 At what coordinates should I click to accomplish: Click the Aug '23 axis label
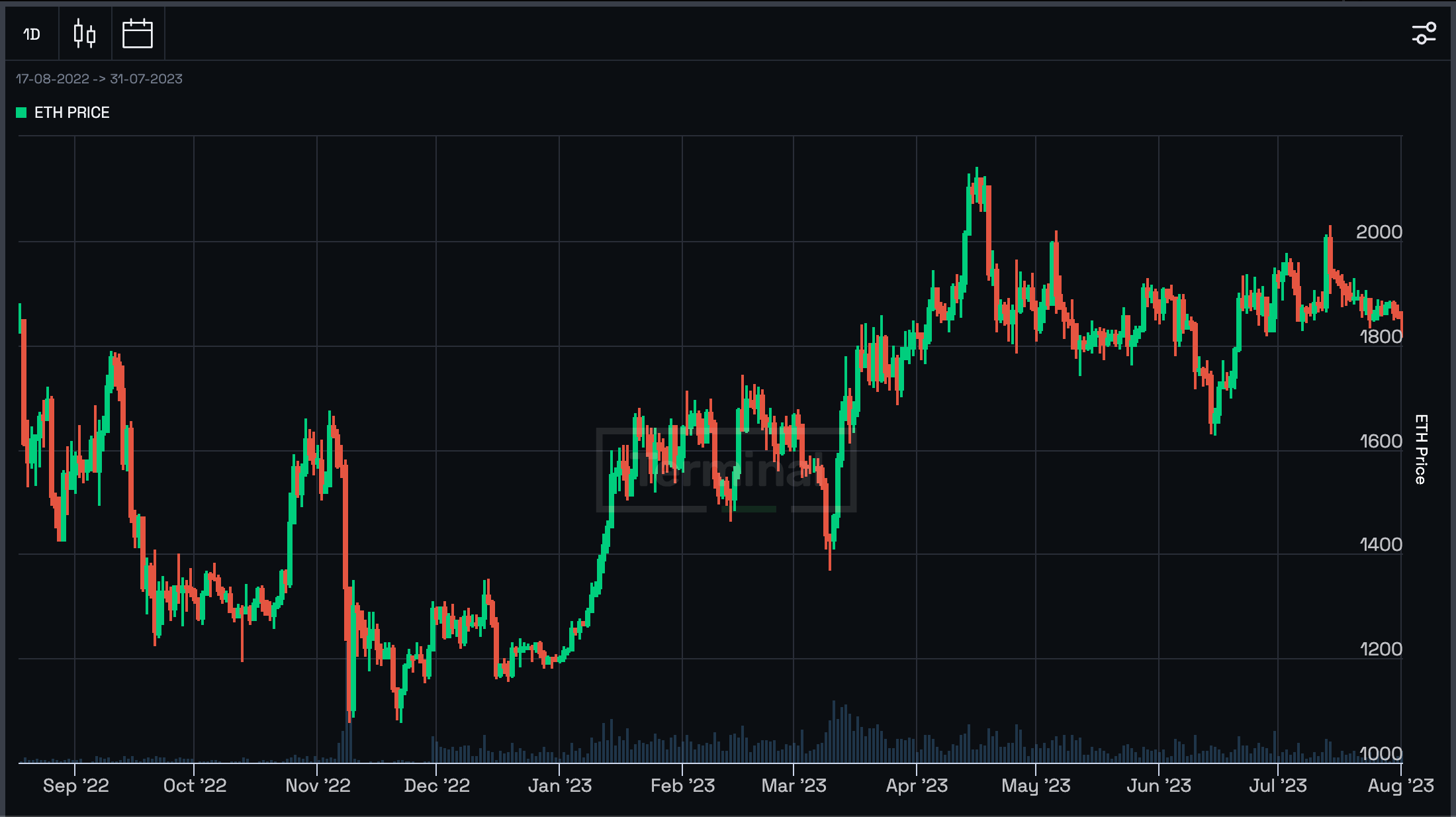pyautogui.click(x=1400, y=786)
